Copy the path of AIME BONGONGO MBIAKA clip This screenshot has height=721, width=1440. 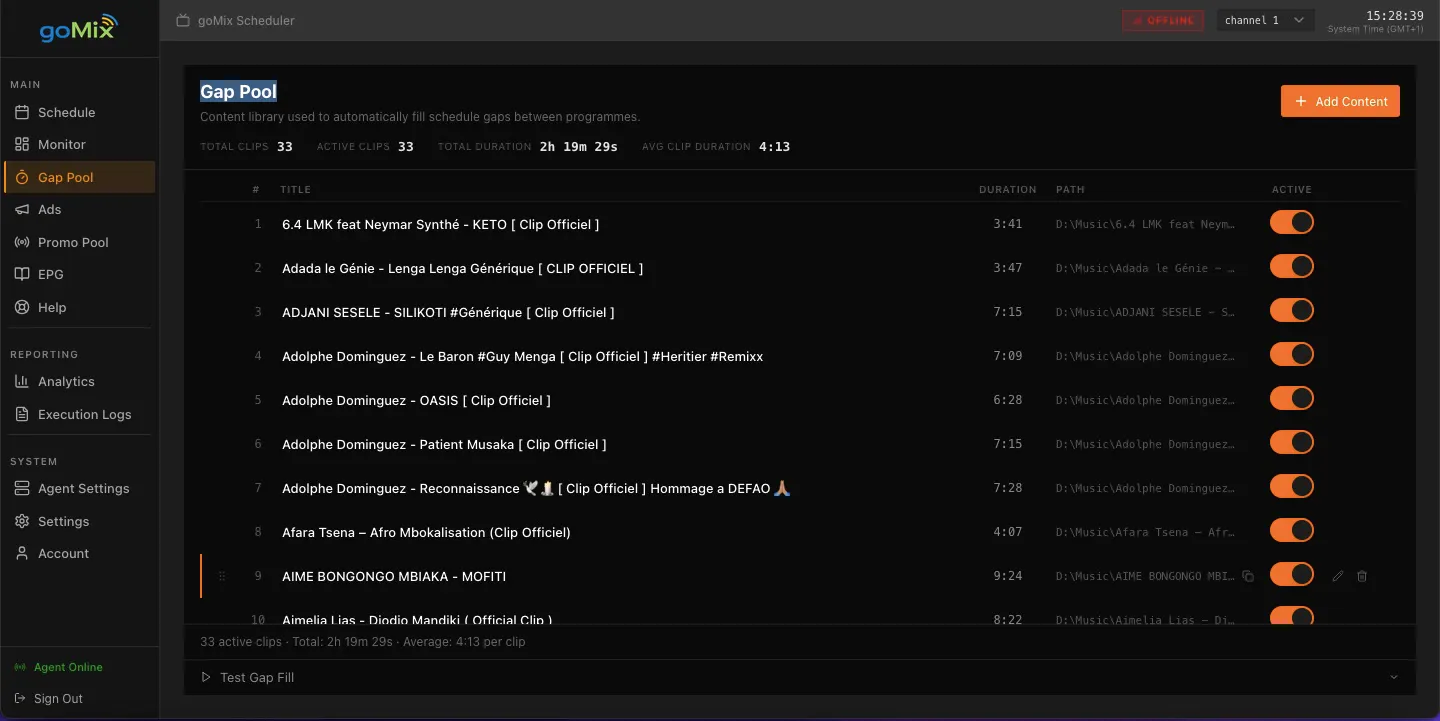coord(1248,576)
